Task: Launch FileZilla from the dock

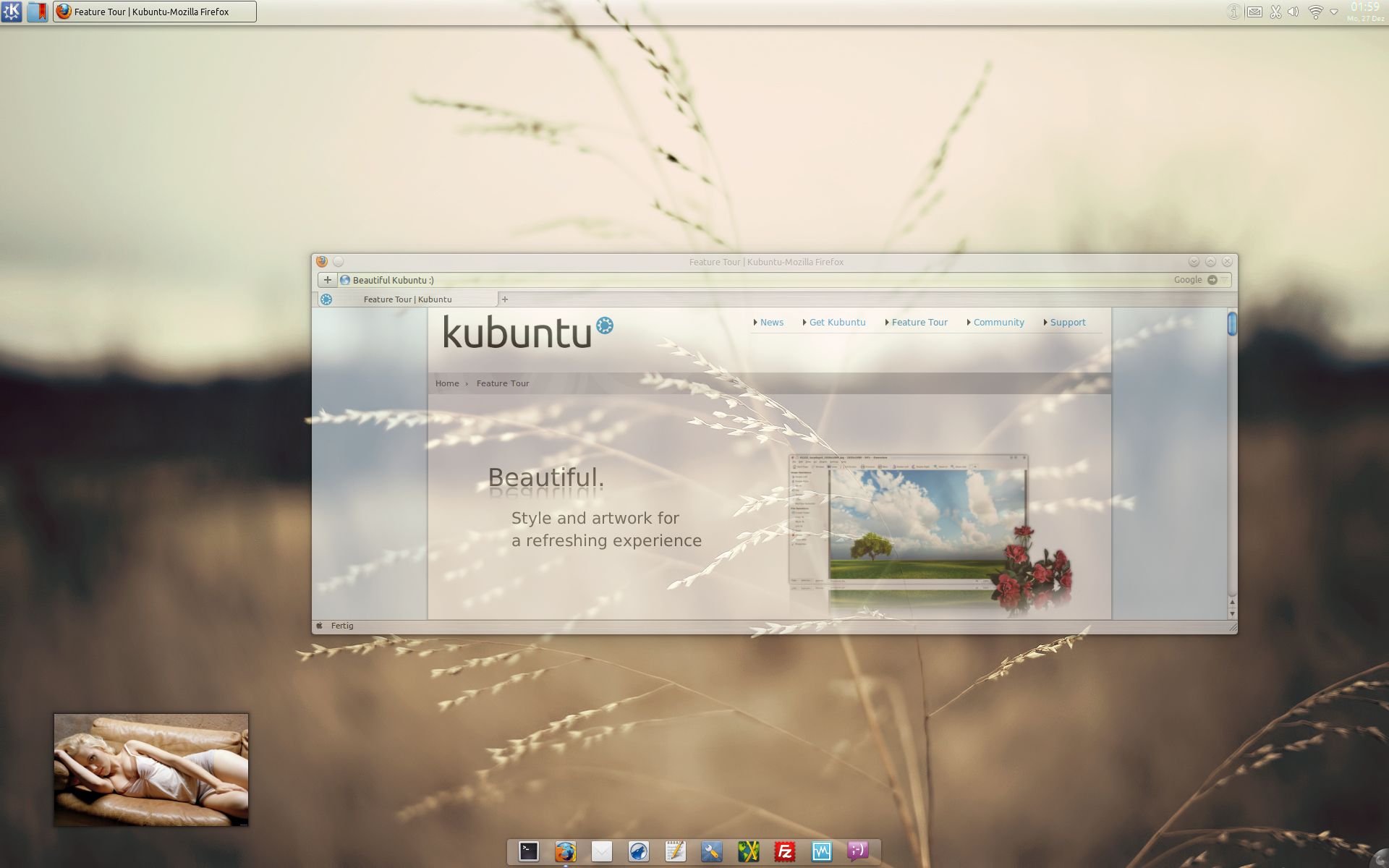Action: point(785,852)
